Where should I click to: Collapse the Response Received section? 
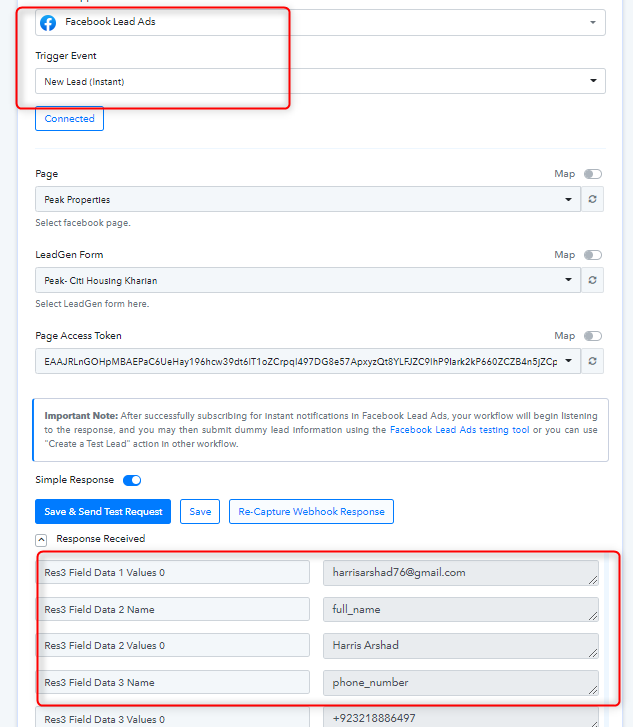coord(41,540)
